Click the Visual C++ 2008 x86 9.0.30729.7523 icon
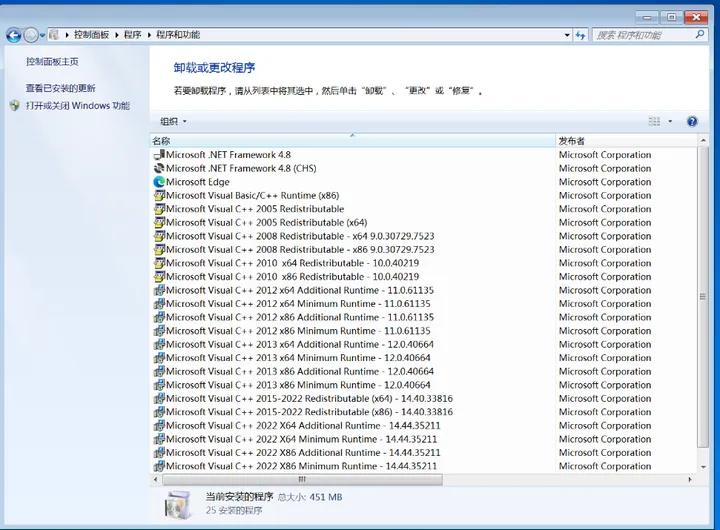The height and width of the screenshot is (530, 720). pyautogui.click(x=159, y=249)
